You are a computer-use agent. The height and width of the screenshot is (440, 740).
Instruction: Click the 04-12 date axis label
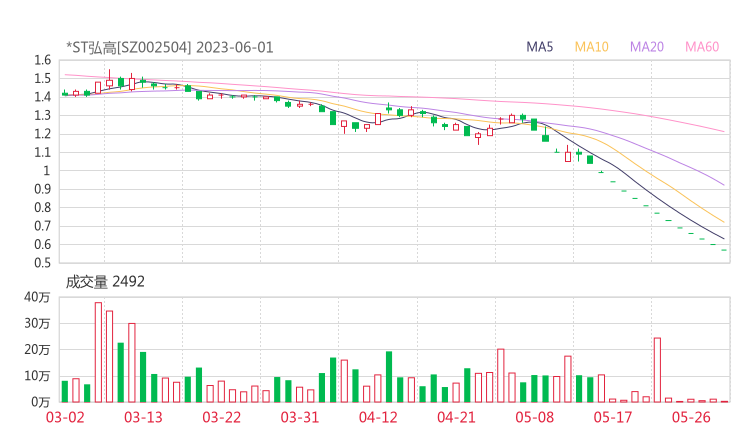[x=378, y=417]
